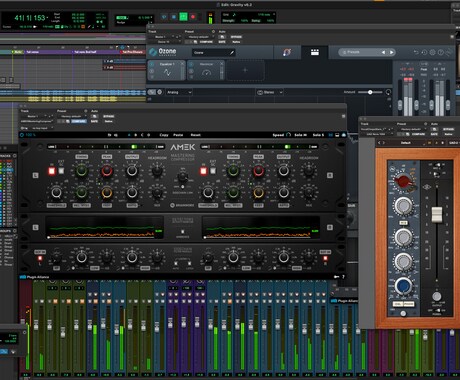Toggle Solo M in AMEK toolbar

pyautogui.click(x=301, y=135)
